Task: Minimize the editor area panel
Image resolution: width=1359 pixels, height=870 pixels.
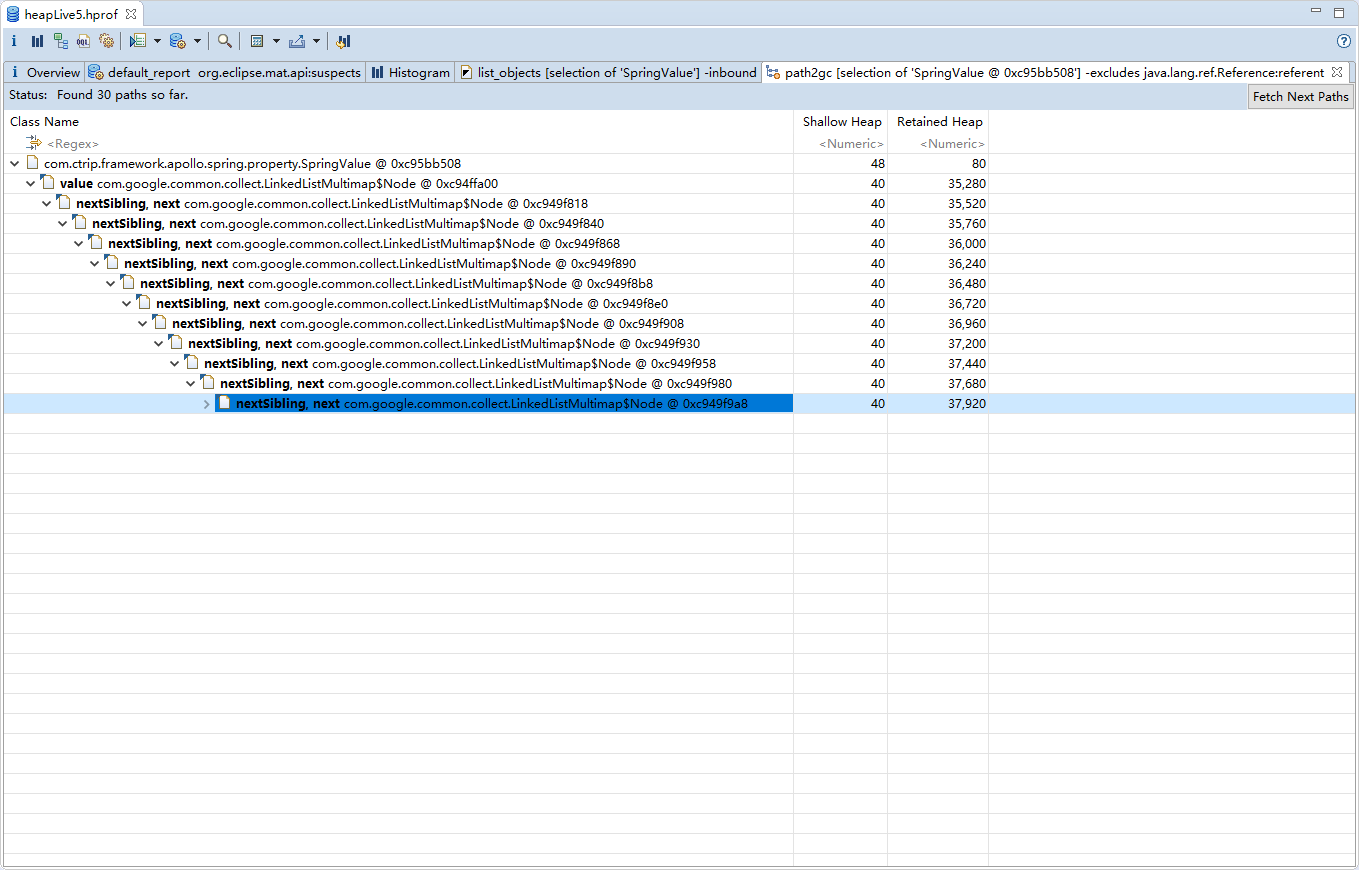Action: 1316,12
